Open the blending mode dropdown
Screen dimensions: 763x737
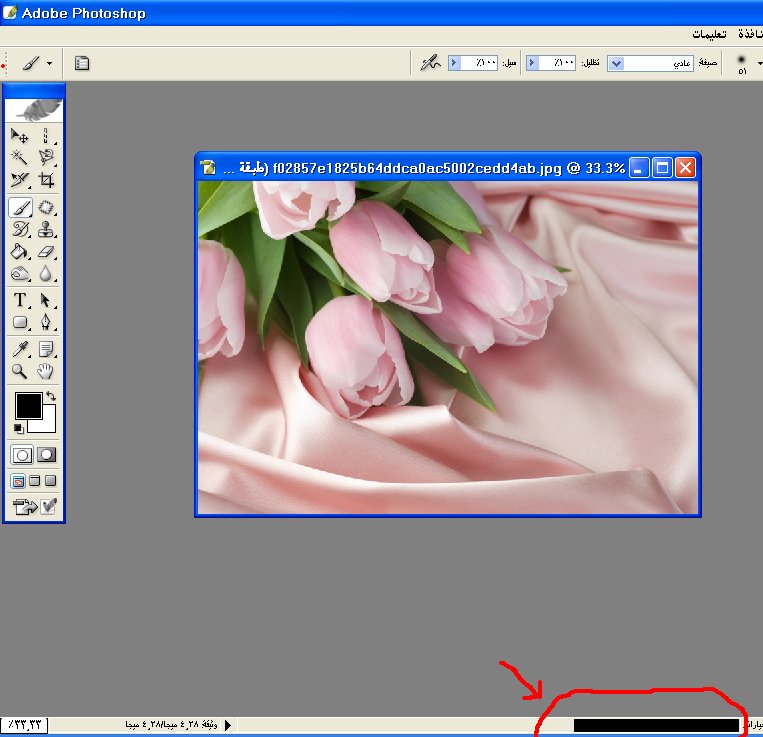pos(616,63)
